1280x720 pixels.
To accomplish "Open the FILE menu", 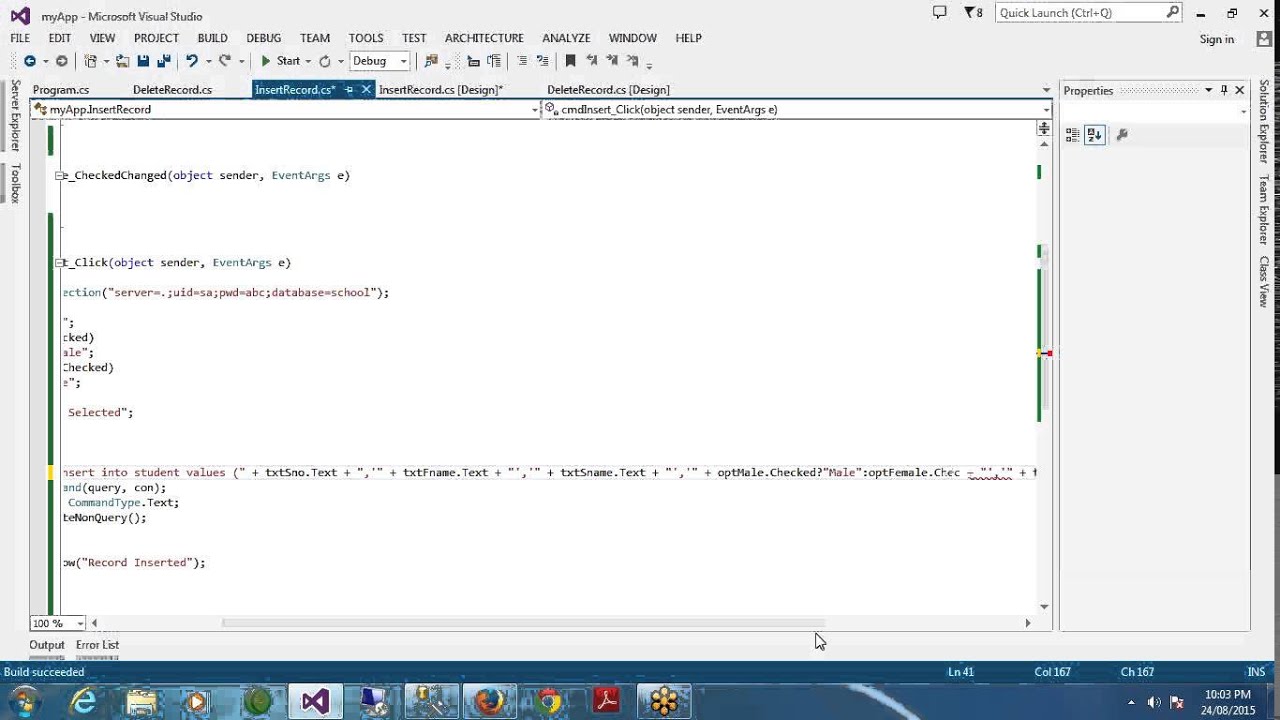I will [20, 38].
